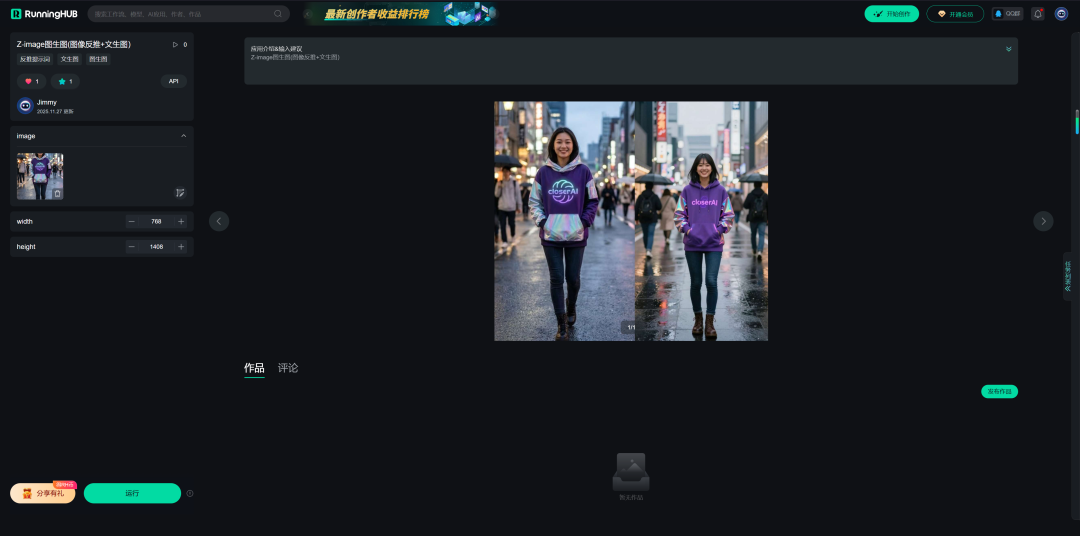Open the image edit mask tool icon
The image size is (1080, 536).
pyautogui.click(x=180, y=193)
